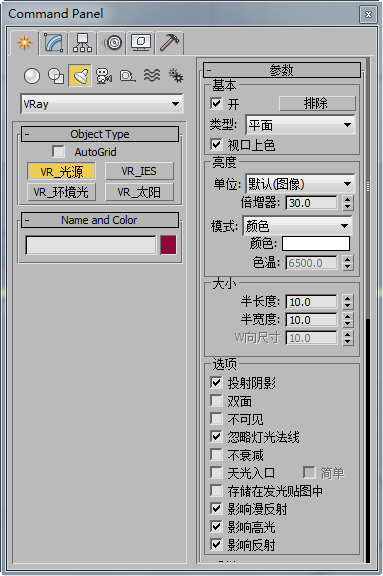
Task: Enable the 天光入口 checkbox
Action: coord(216,473)
